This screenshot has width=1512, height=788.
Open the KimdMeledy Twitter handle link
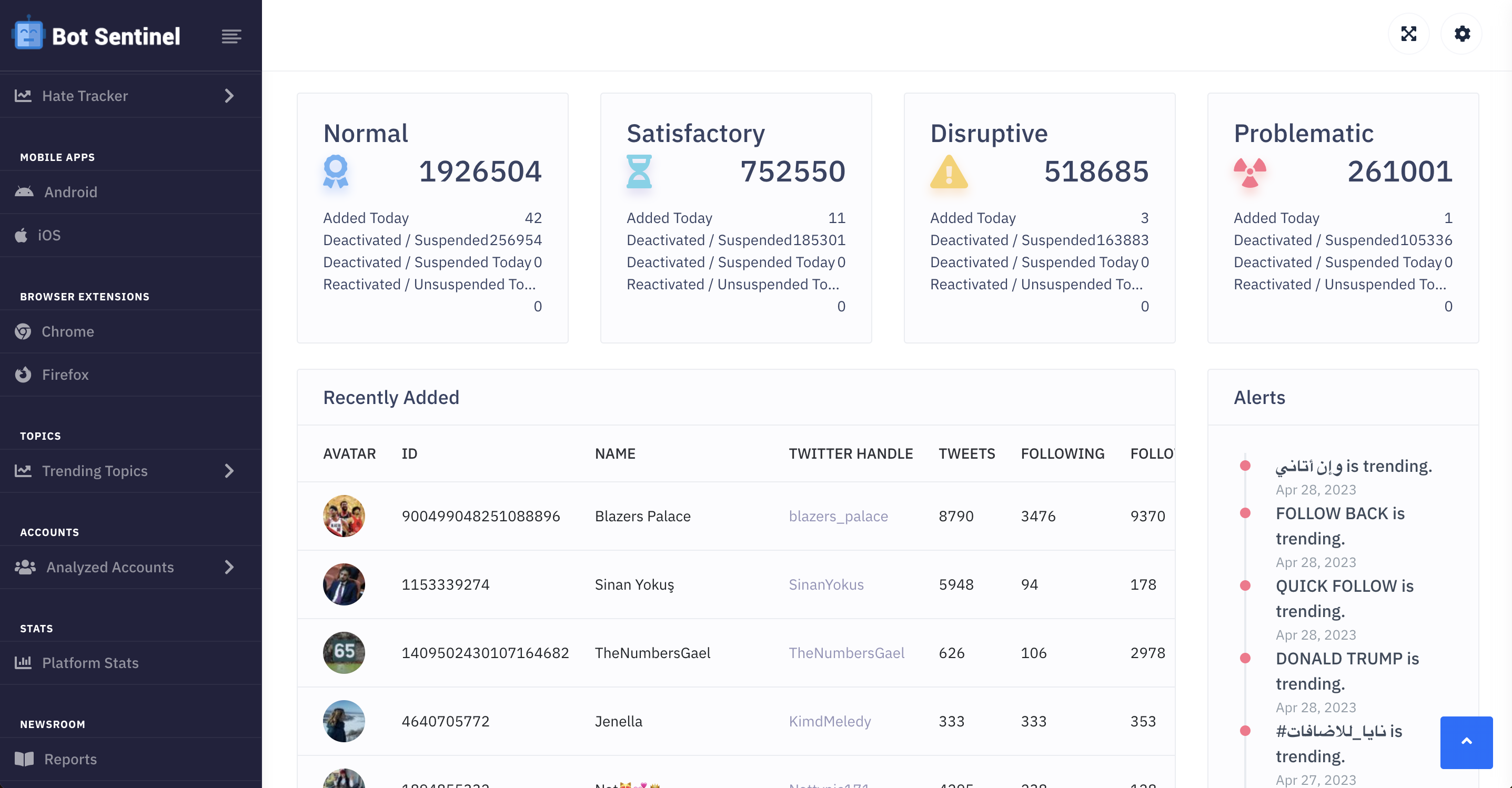(x=829, y=721)
